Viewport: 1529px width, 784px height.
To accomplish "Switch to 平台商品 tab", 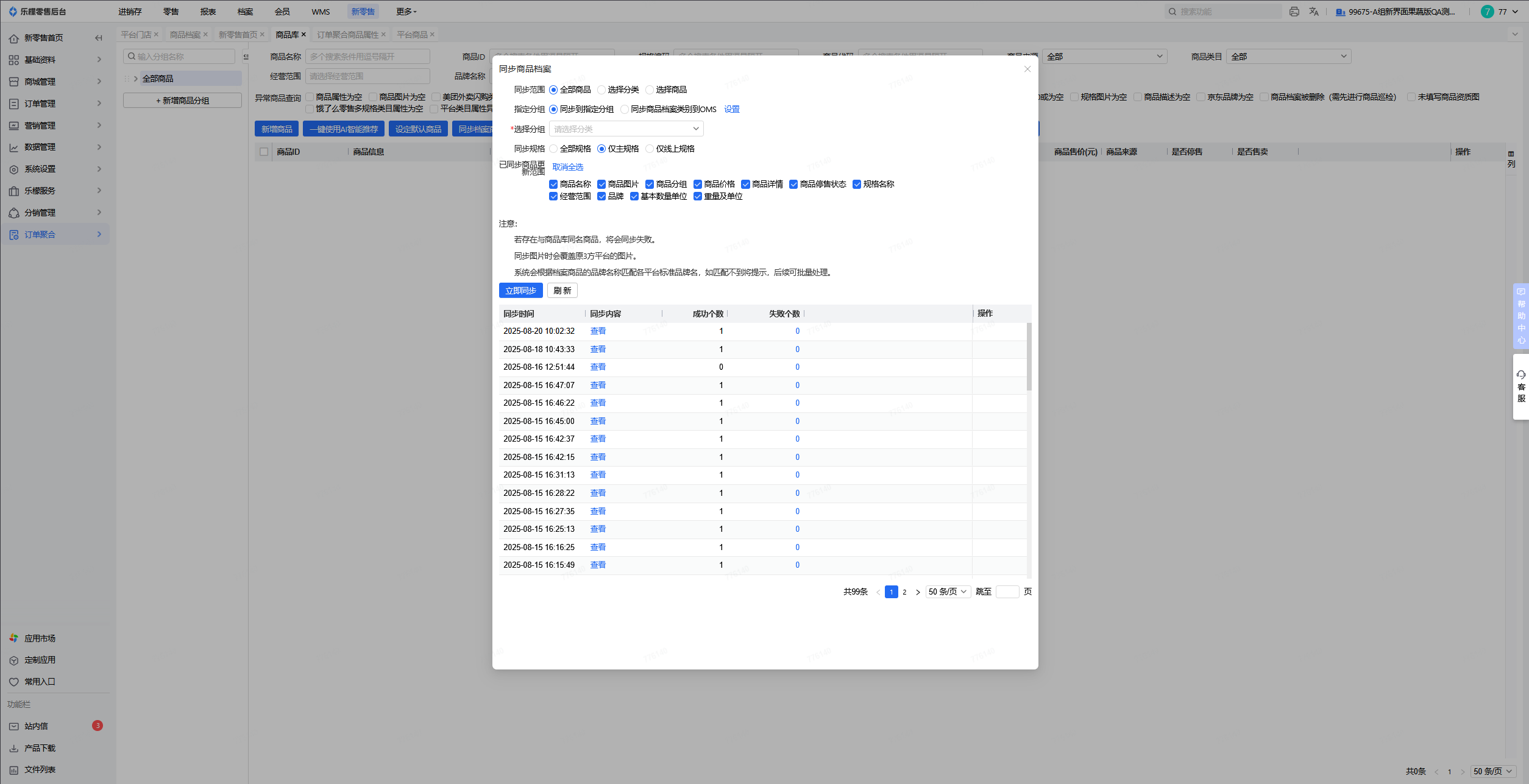I will [412, 35].
